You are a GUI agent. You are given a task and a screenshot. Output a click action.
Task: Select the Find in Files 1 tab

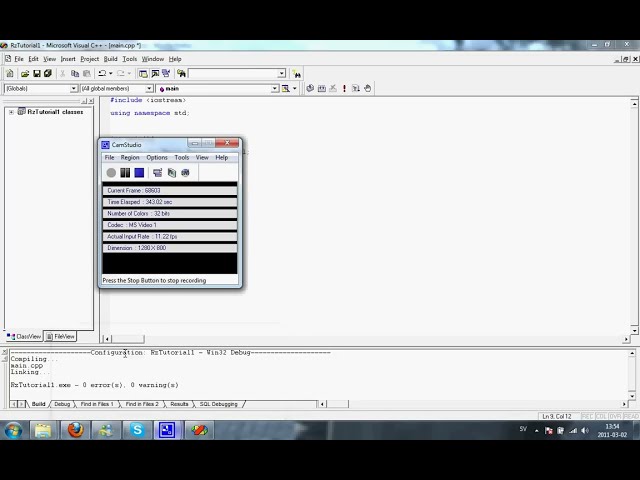[97, 404]
